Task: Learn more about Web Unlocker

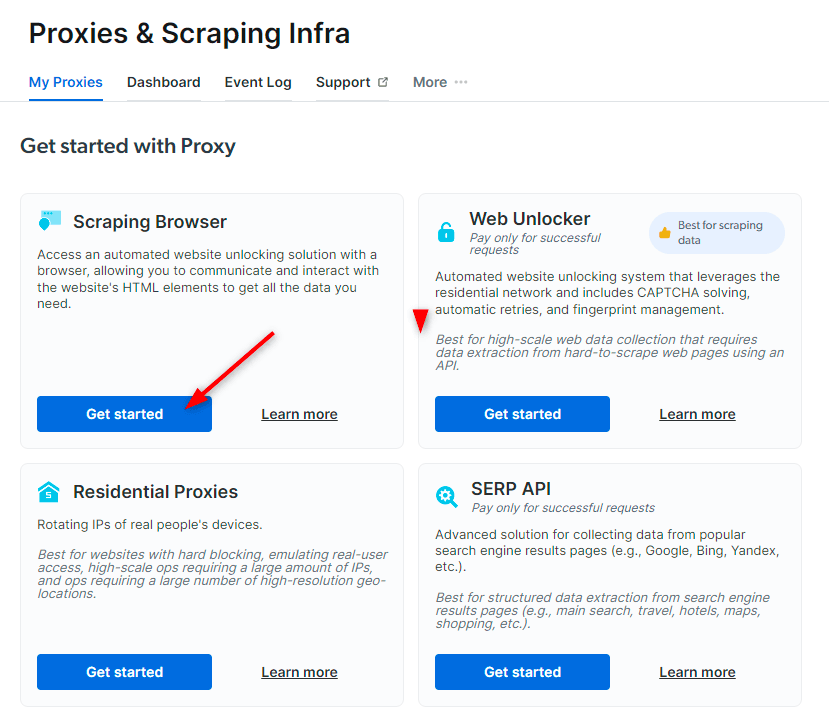Action: coord(697,414)
